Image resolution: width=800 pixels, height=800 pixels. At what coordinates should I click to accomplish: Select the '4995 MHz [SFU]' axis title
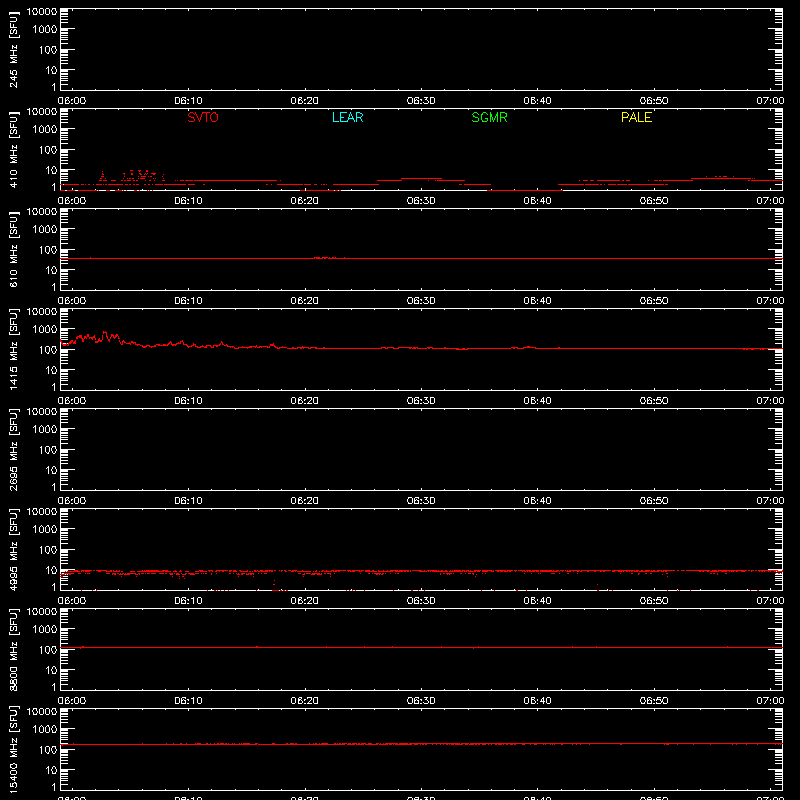(13, 550)
